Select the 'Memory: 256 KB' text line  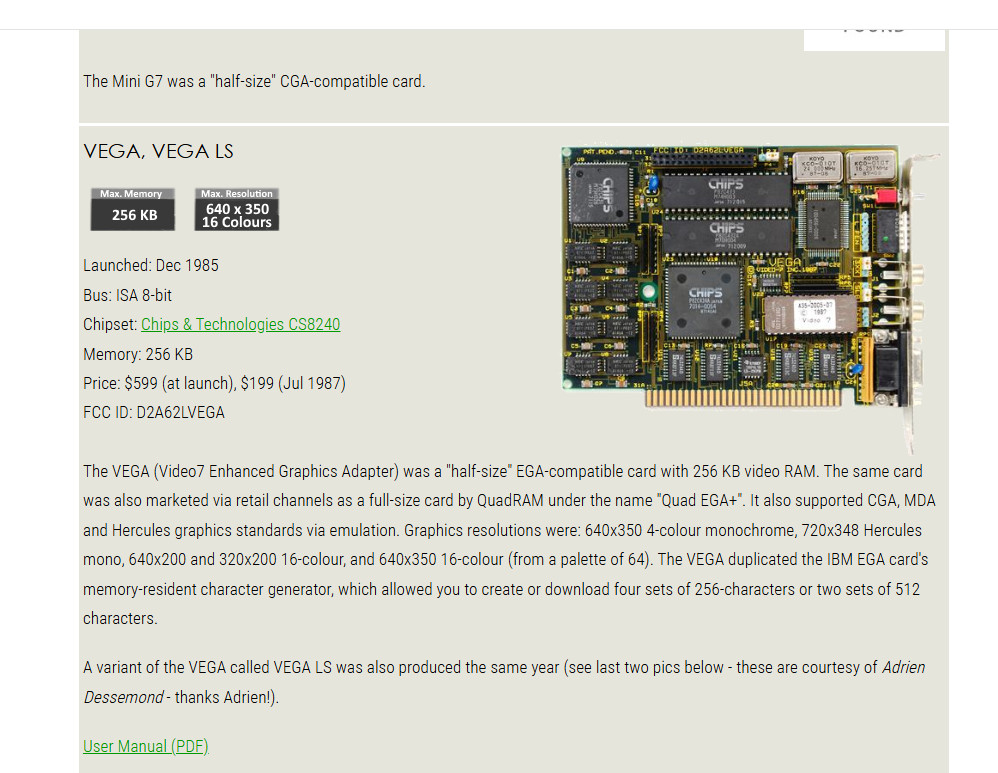tap(138, 354)
